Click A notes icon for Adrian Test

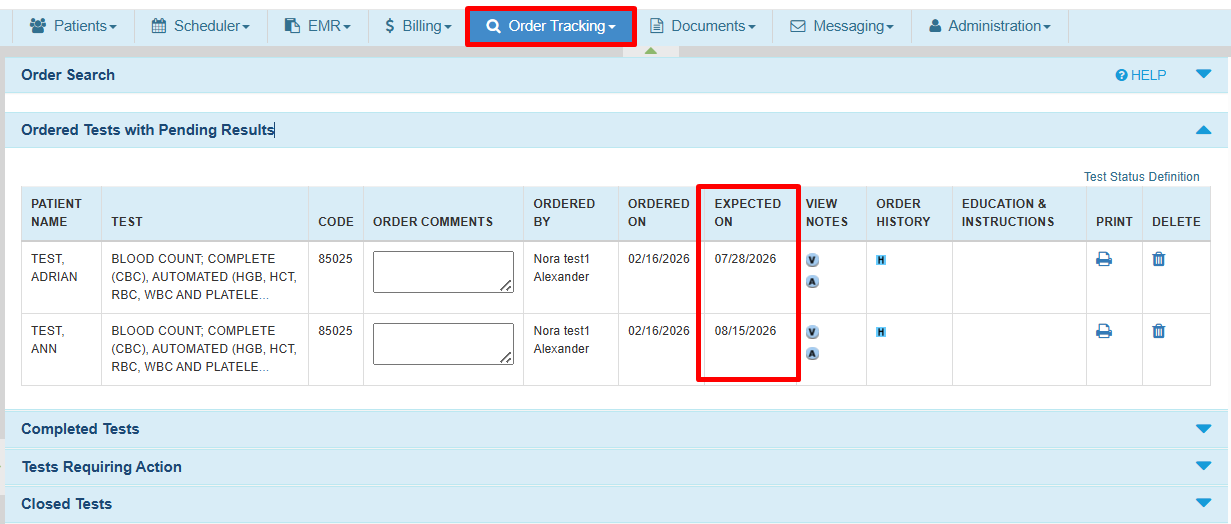812,281
